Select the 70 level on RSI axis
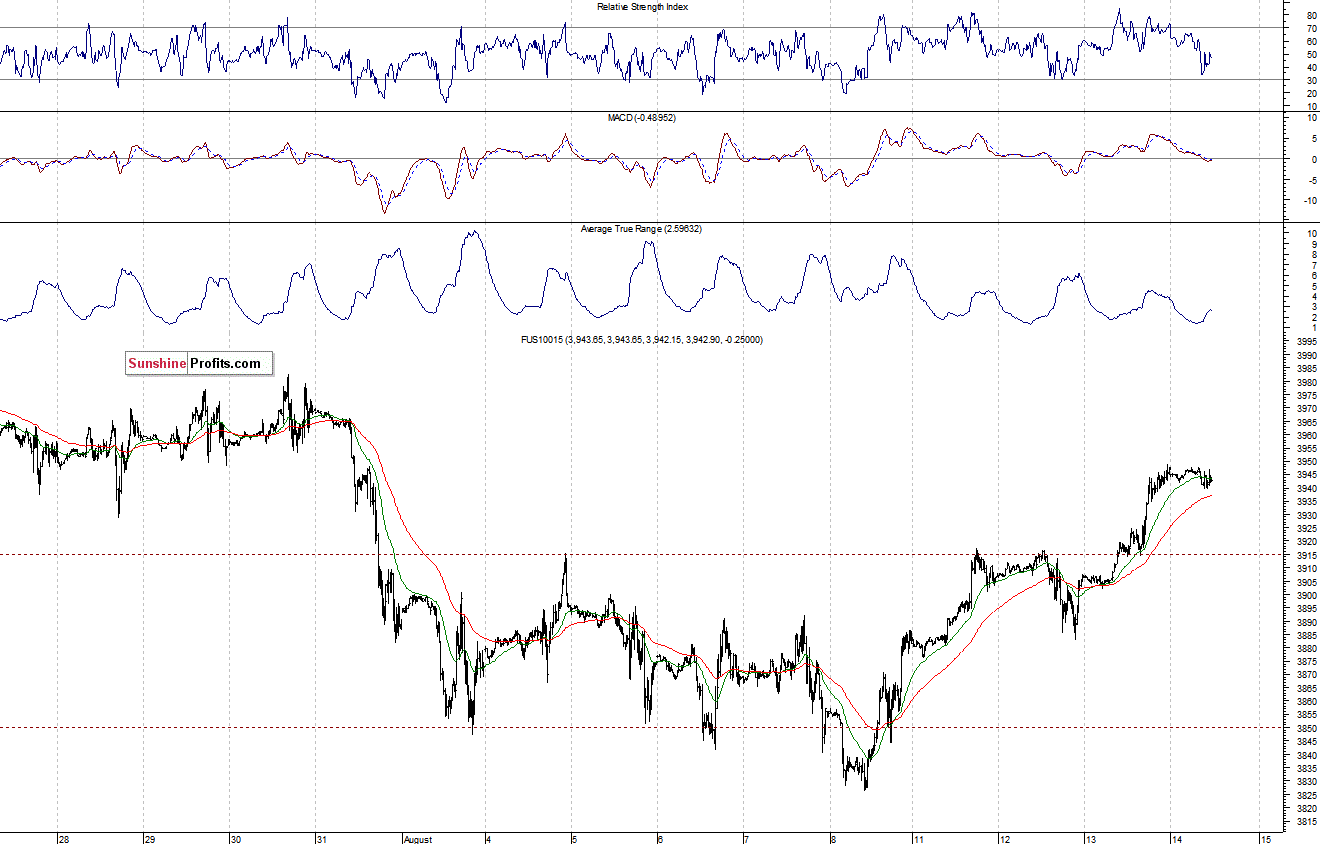This screenshot has height=844, width=1320. coord(1311,29)
